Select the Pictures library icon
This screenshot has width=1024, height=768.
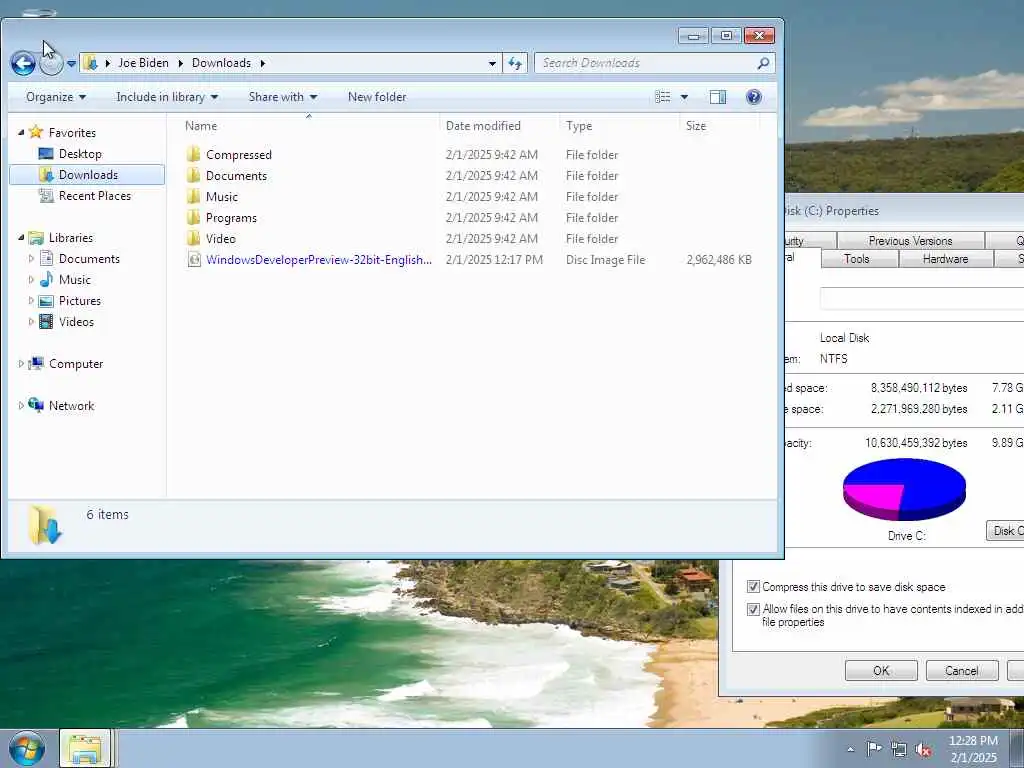pos(46,300)
